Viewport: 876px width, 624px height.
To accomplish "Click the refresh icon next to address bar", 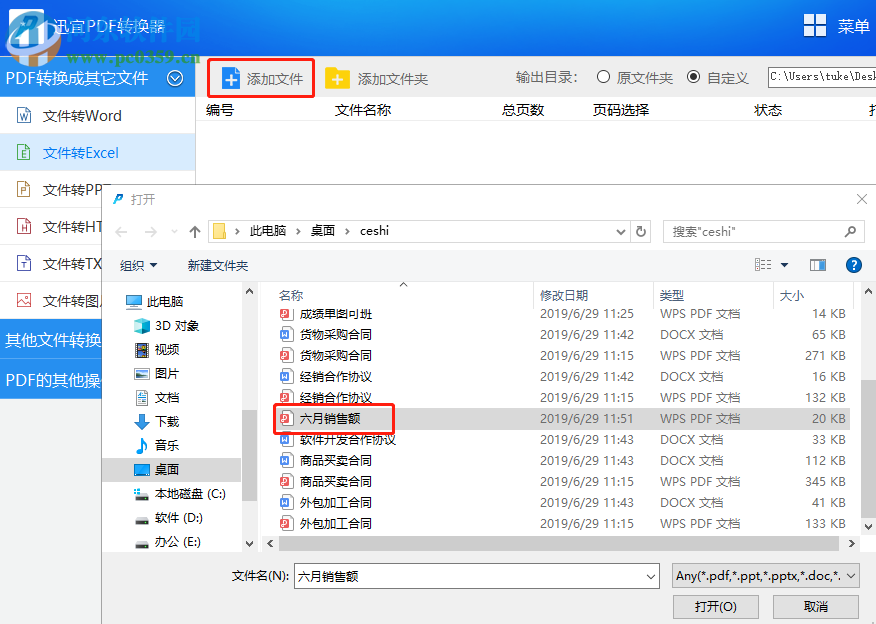I will coord(641,231).
